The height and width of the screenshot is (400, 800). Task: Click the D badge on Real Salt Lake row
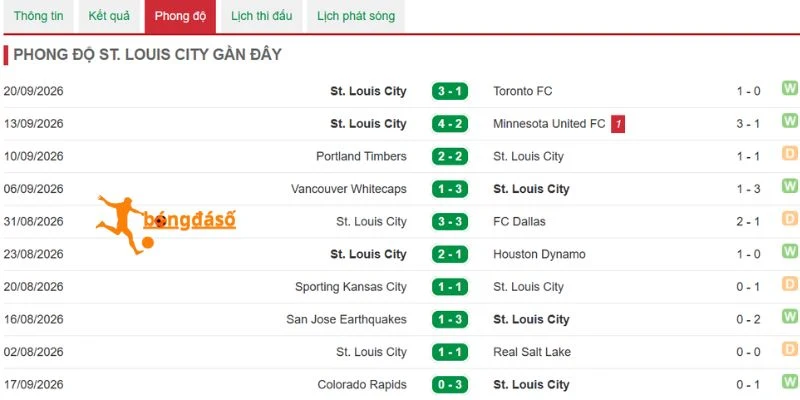790,349
